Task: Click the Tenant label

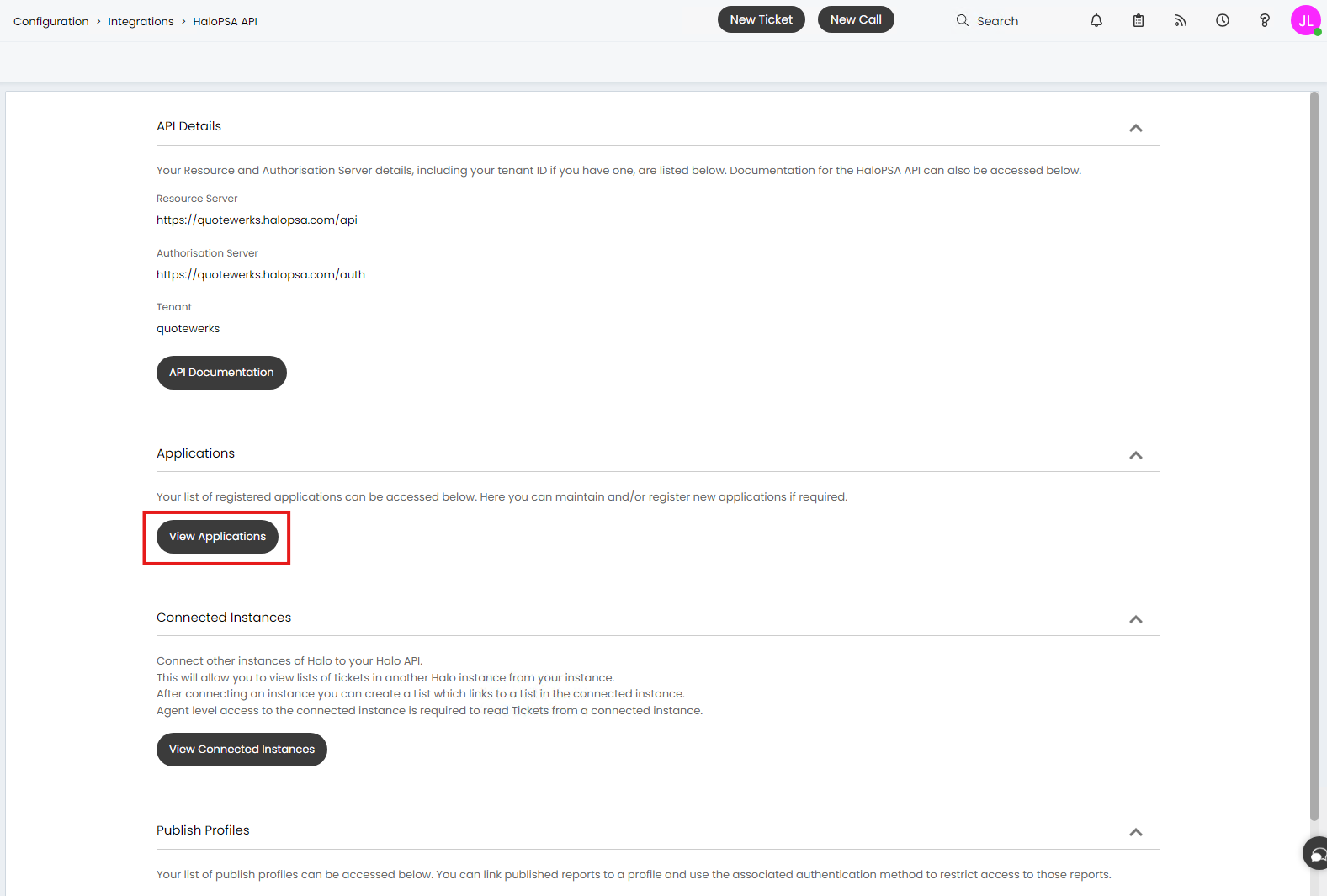Action: point(174,307)
